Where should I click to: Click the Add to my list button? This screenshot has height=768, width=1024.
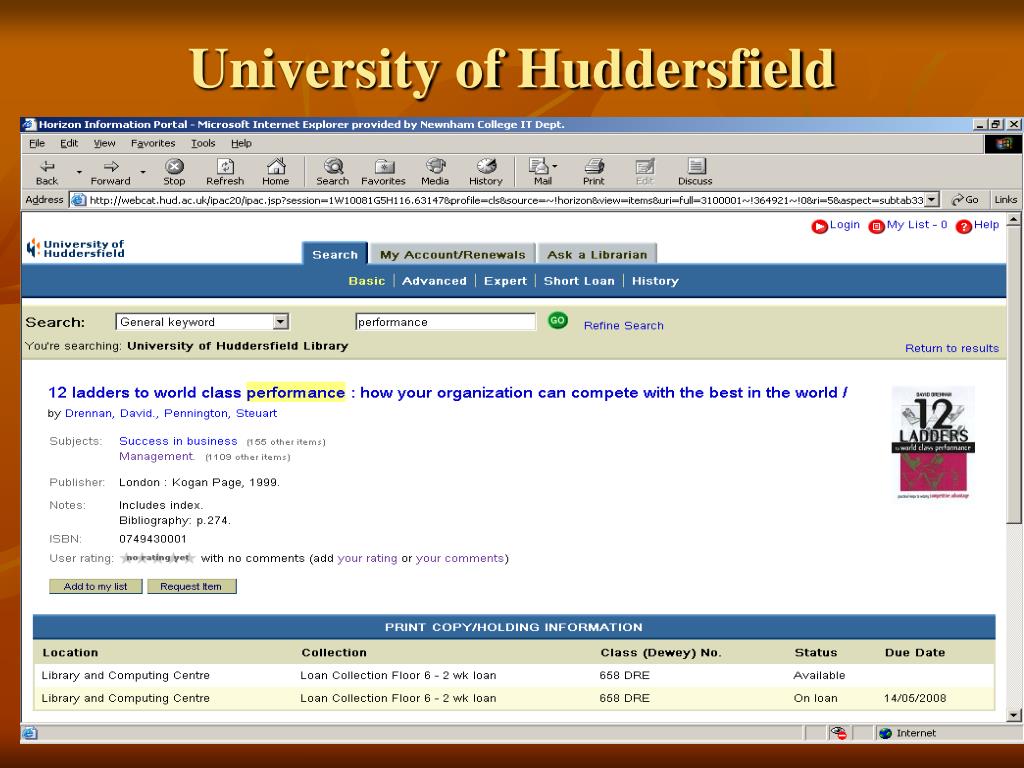(95, 586)
